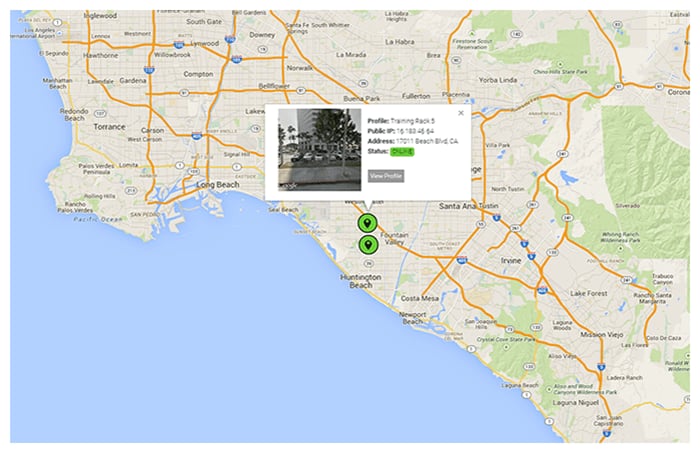The width and height of the screenshot is (700, 453).
Task: Select the green map marker under the popup pointer
Action: coord(367,223)
